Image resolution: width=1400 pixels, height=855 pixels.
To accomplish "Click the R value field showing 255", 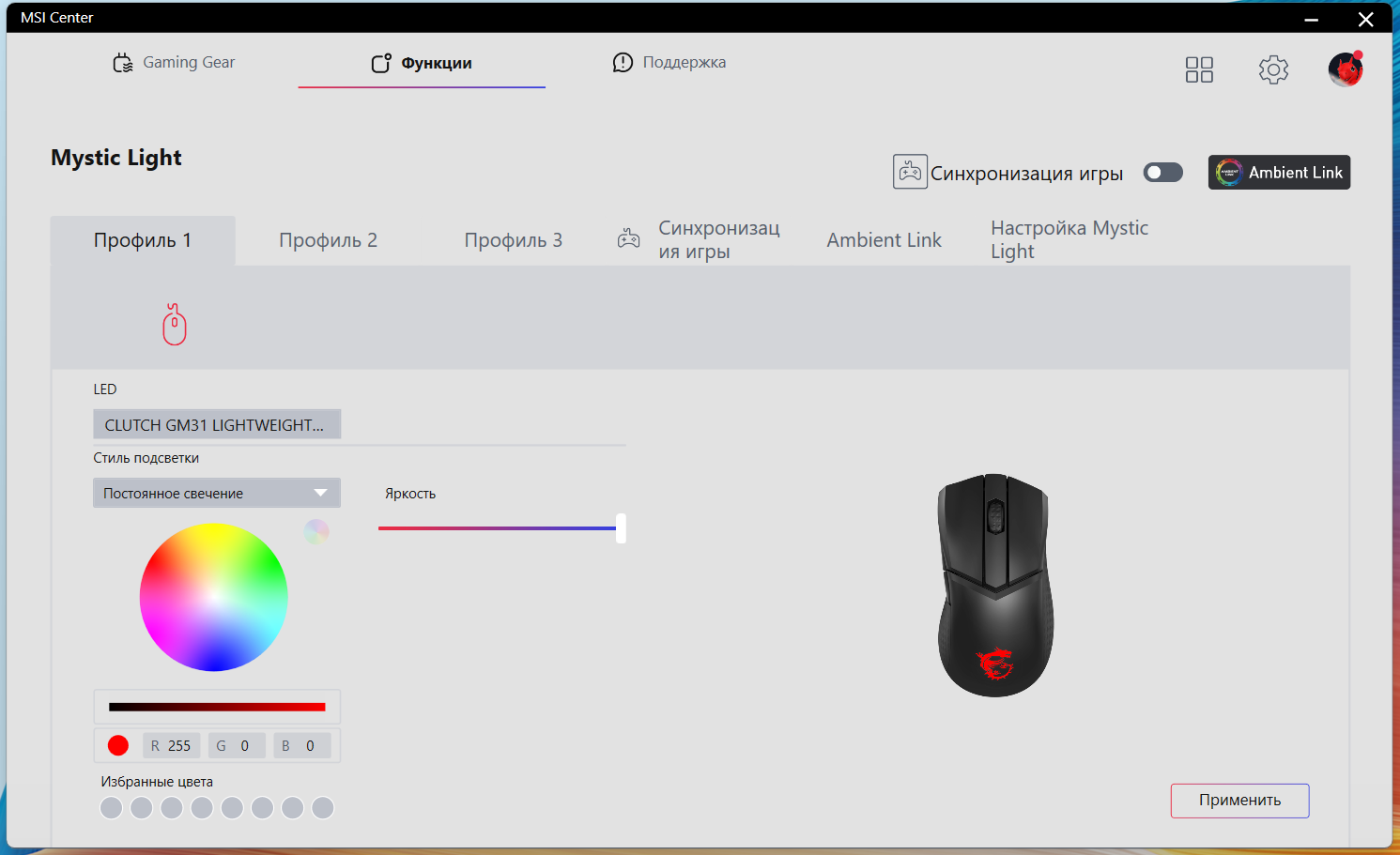I will pos(171,745).
